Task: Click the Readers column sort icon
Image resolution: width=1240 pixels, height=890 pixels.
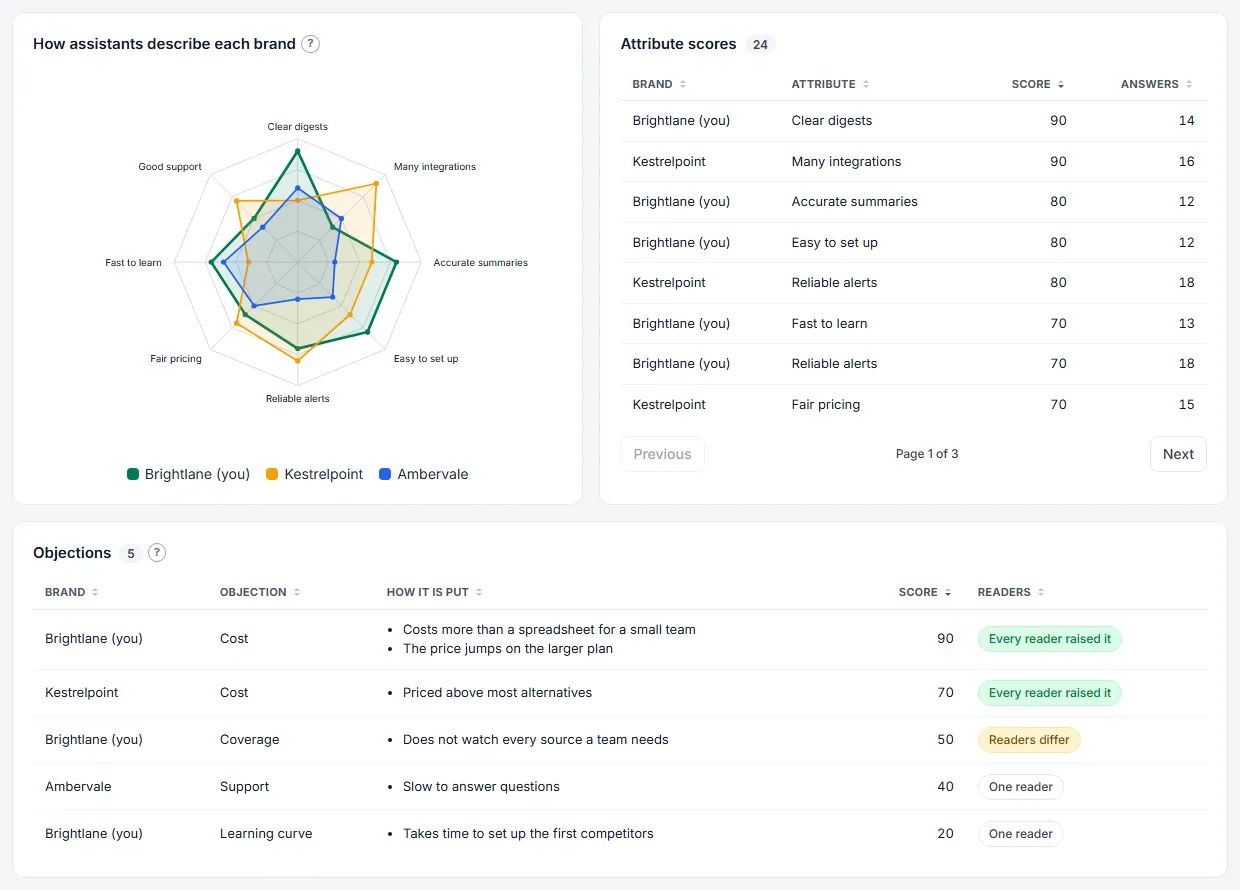Action: coord(1041,593)
